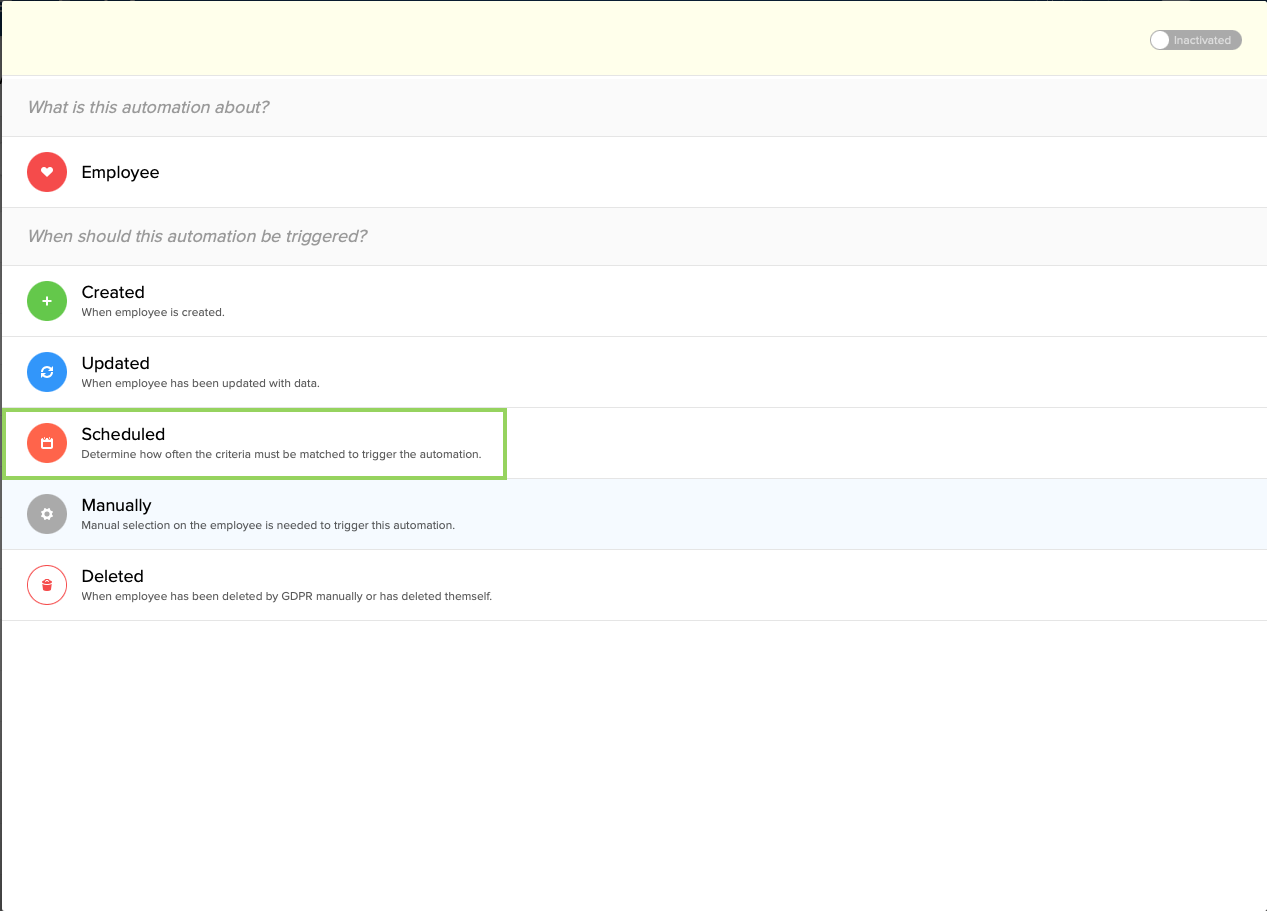Click the red trash Deleted icon

47,585
